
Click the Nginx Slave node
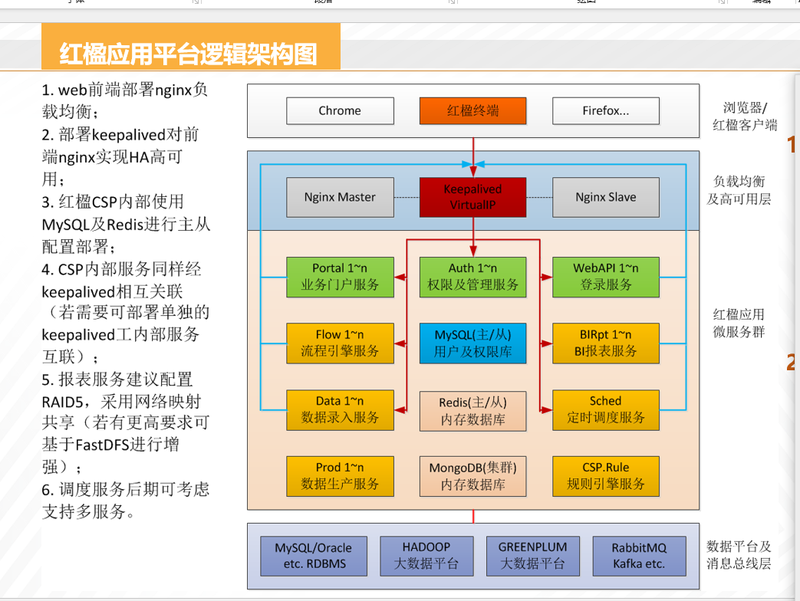point(606,197)
